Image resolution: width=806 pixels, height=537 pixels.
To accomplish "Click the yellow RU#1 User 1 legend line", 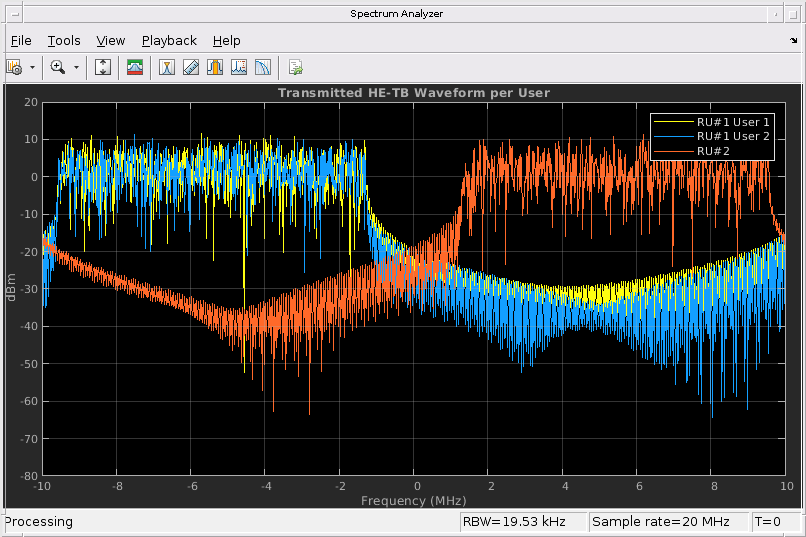I will 672,122.
